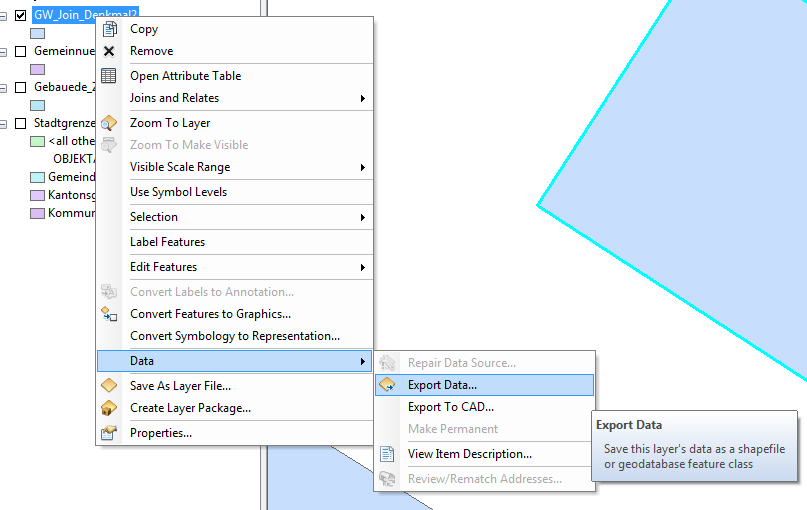Select the Kantonsg legend entry in Stadtgrenze
Screen dimensions: 807x510
point(70,195)
